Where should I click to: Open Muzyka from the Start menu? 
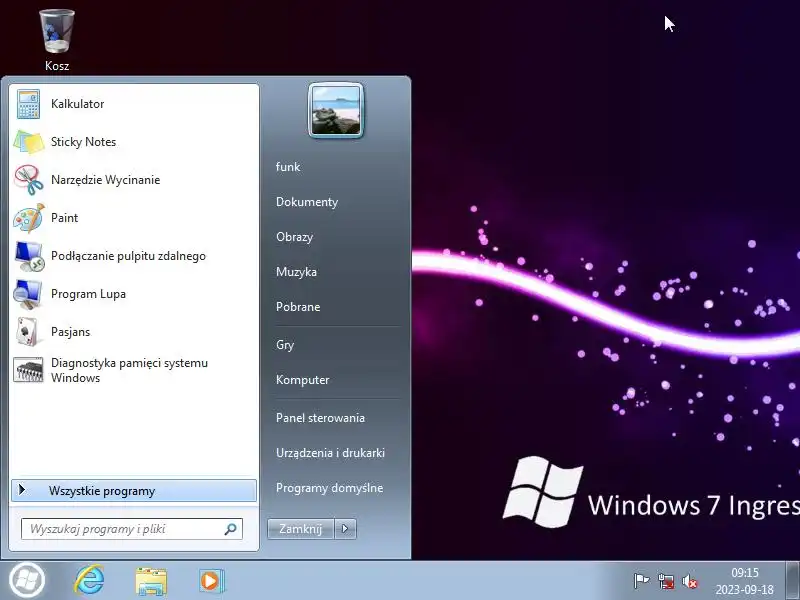[296, 272]
